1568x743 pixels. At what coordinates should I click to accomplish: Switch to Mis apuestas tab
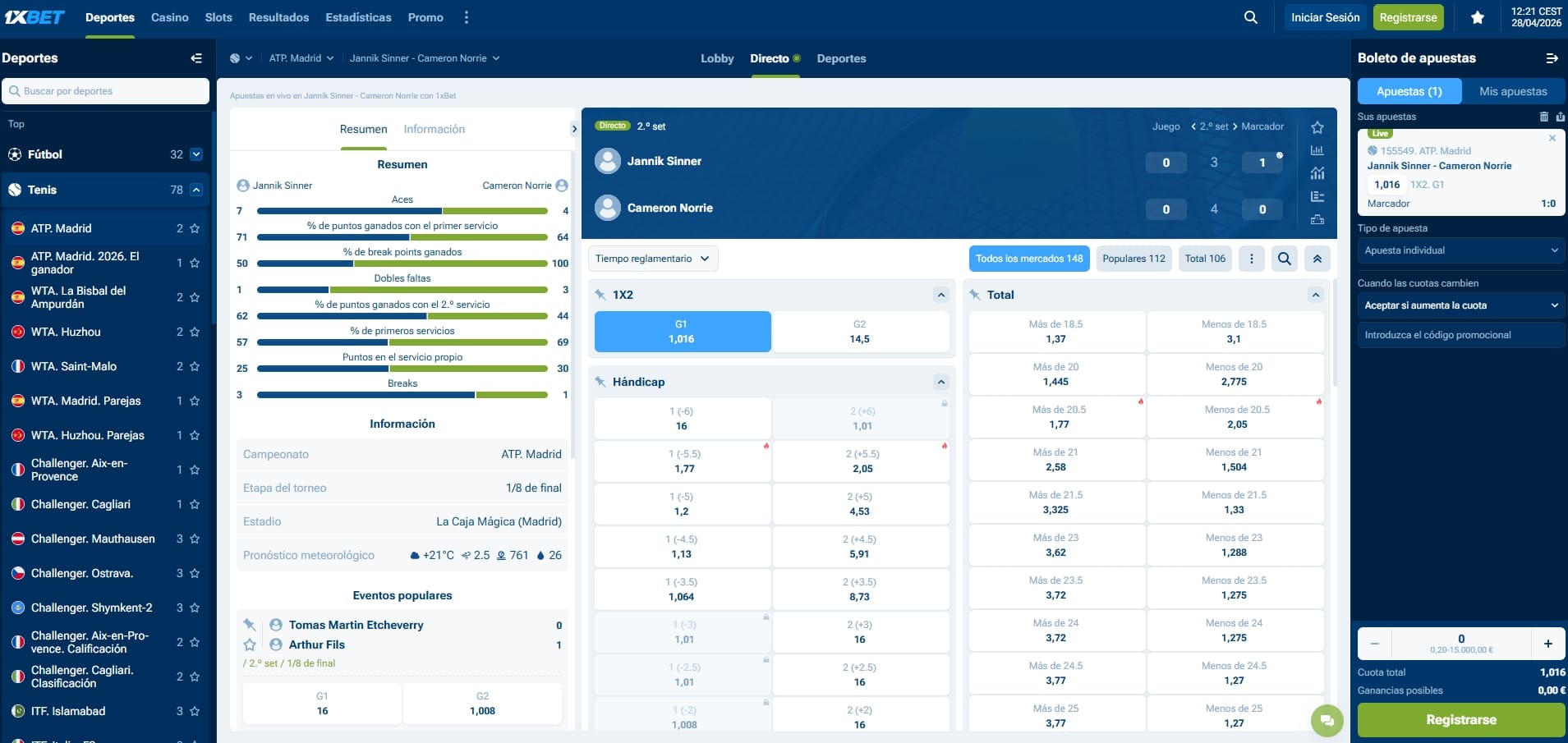point(1513,91)
